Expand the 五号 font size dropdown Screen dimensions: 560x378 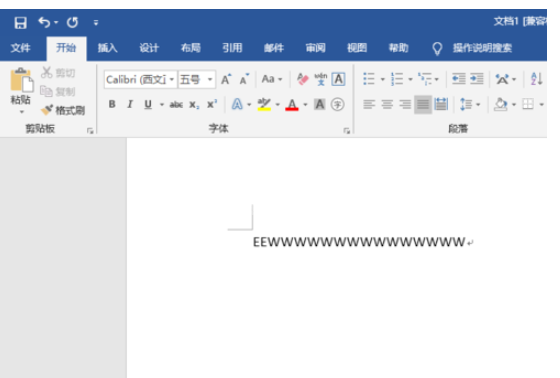(210, 79)
